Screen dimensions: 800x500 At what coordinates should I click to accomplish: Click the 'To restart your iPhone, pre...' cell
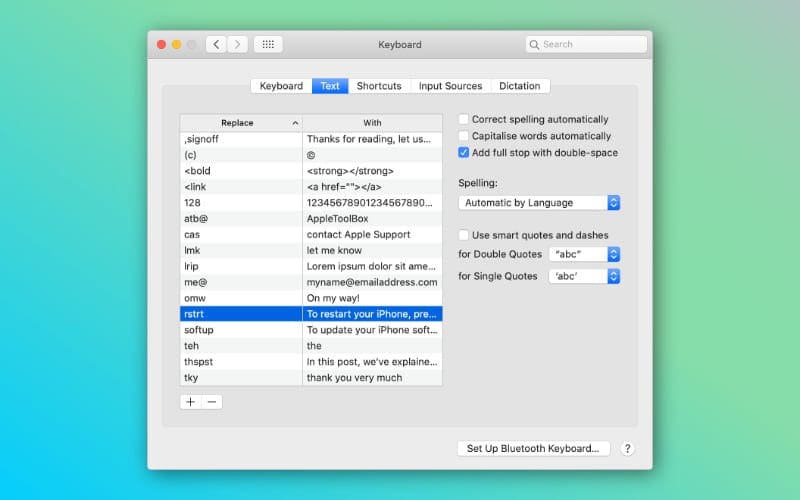[372, 314]
